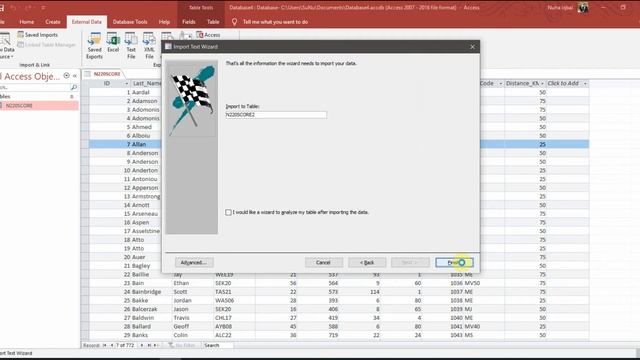Click the Excel export icon
Viewport: 640px width, 360px height.
(113, 42)
